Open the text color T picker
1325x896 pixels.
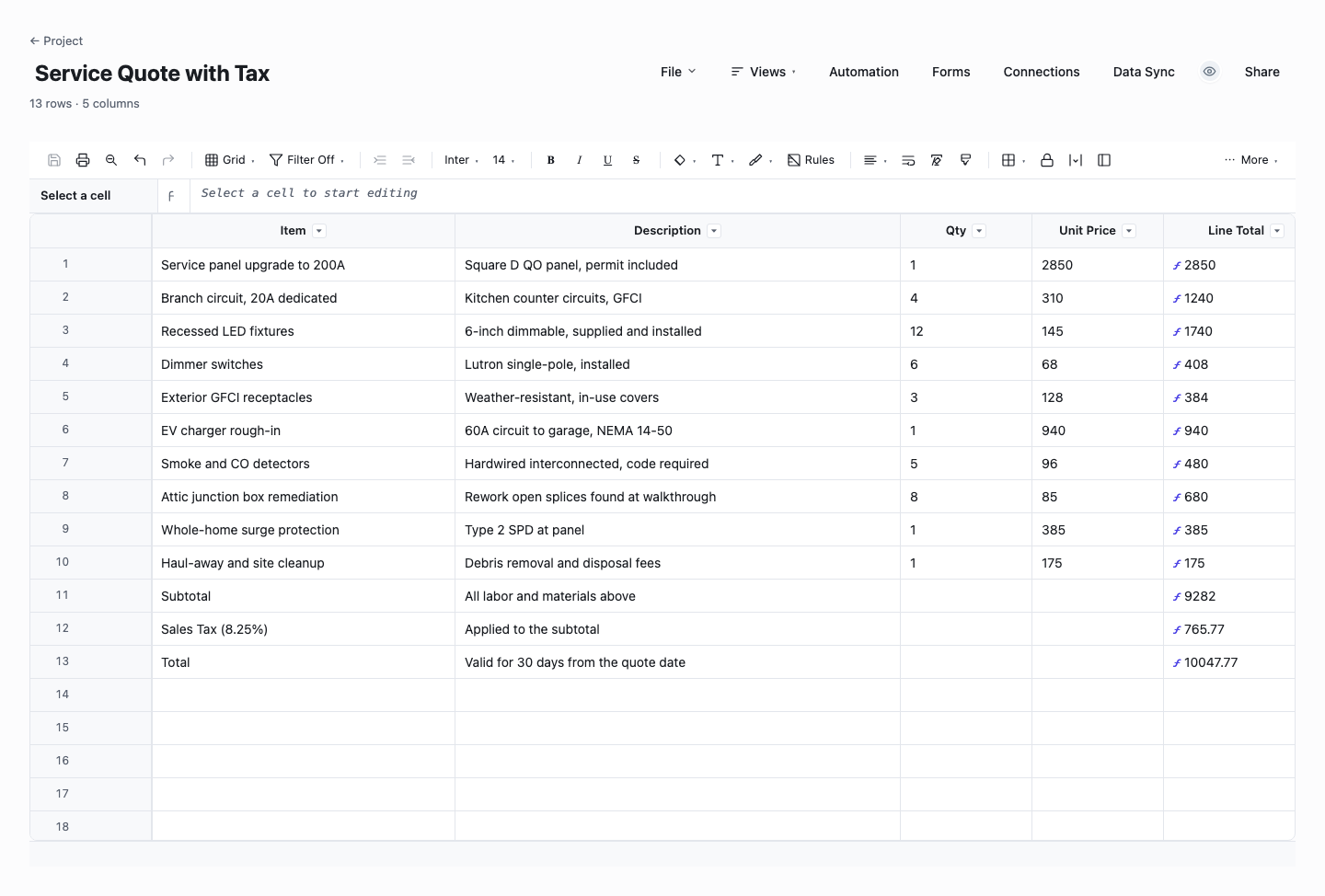click(722, 160)
